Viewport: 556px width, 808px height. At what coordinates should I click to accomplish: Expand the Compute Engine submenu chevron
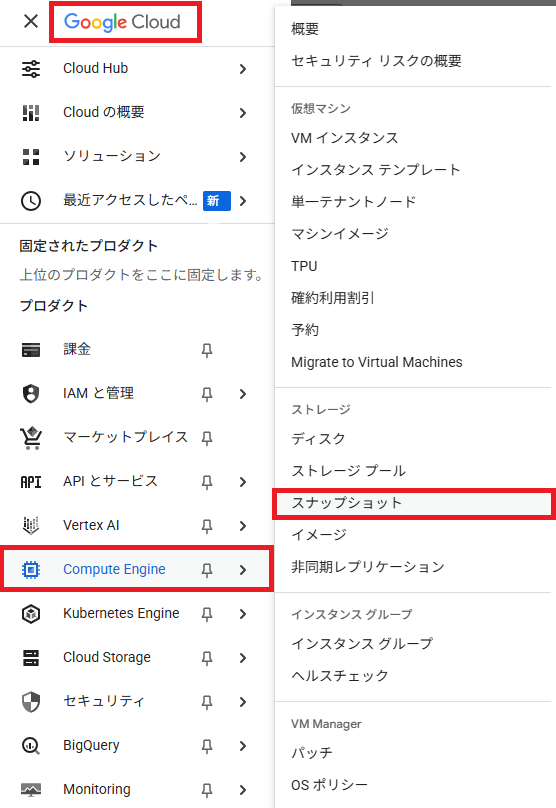[x=243, y=570]
